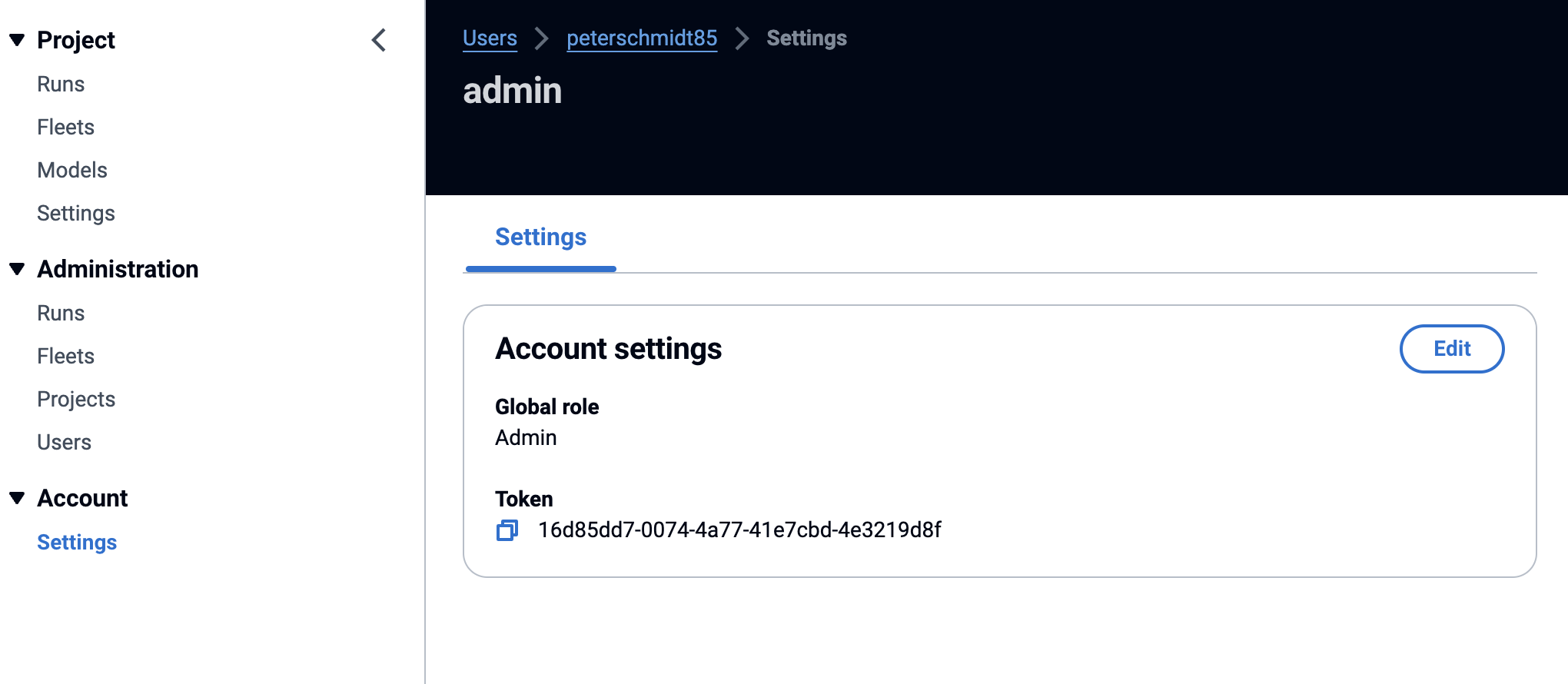Open Models in the Project section

pos(72,171)
